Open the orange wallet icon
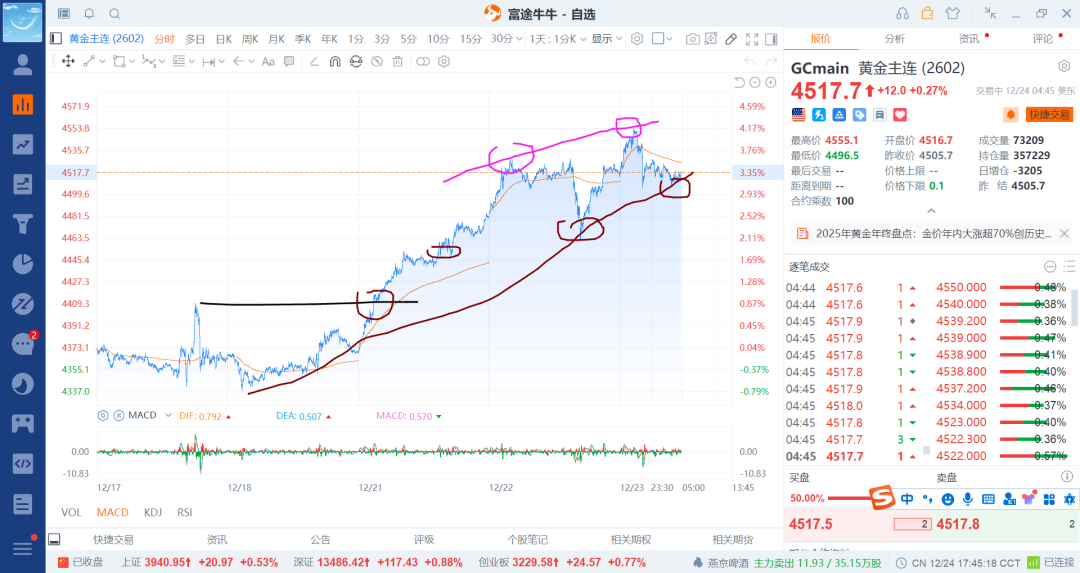Image resolution: width=1080 pixels, height=573 pixels. pos(927,13)
